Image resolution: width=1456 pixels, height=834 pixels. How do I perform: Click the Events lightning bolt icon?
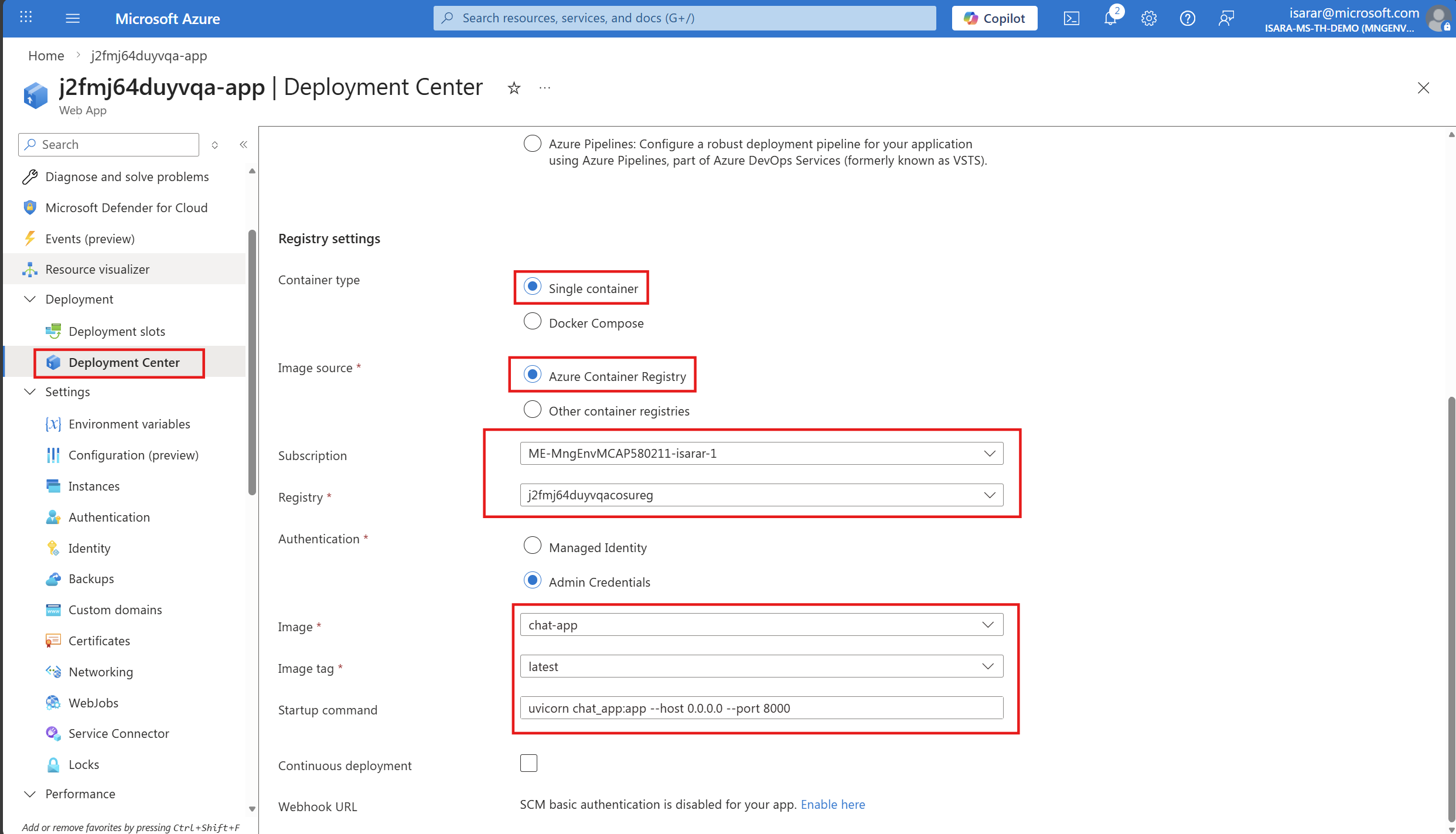click(30, 239)
